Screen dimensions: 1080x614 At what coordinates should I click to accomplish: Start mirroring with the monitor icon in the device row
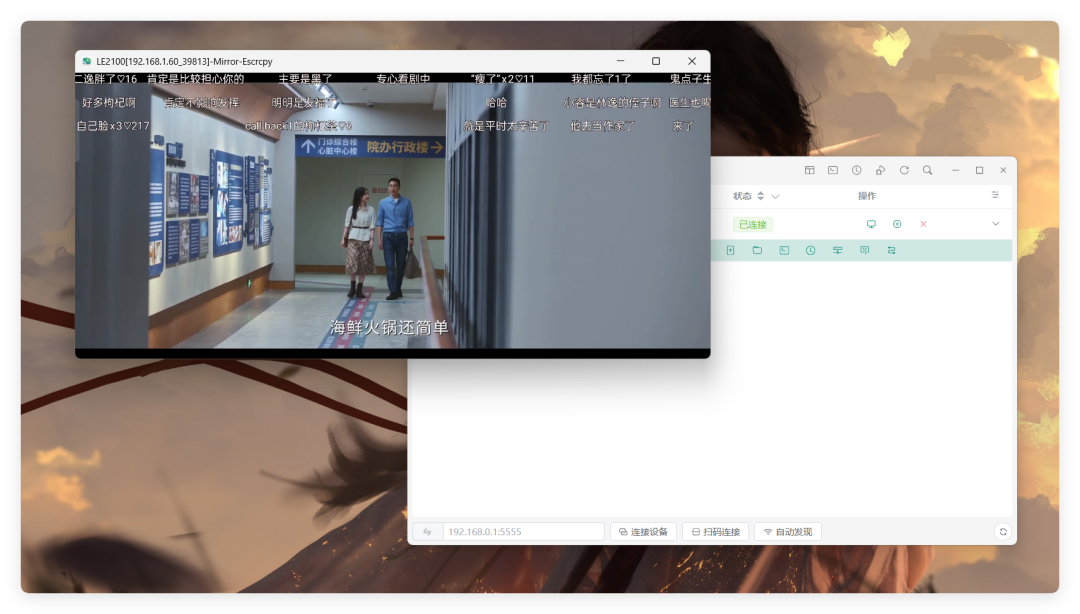tap(871, 224)
